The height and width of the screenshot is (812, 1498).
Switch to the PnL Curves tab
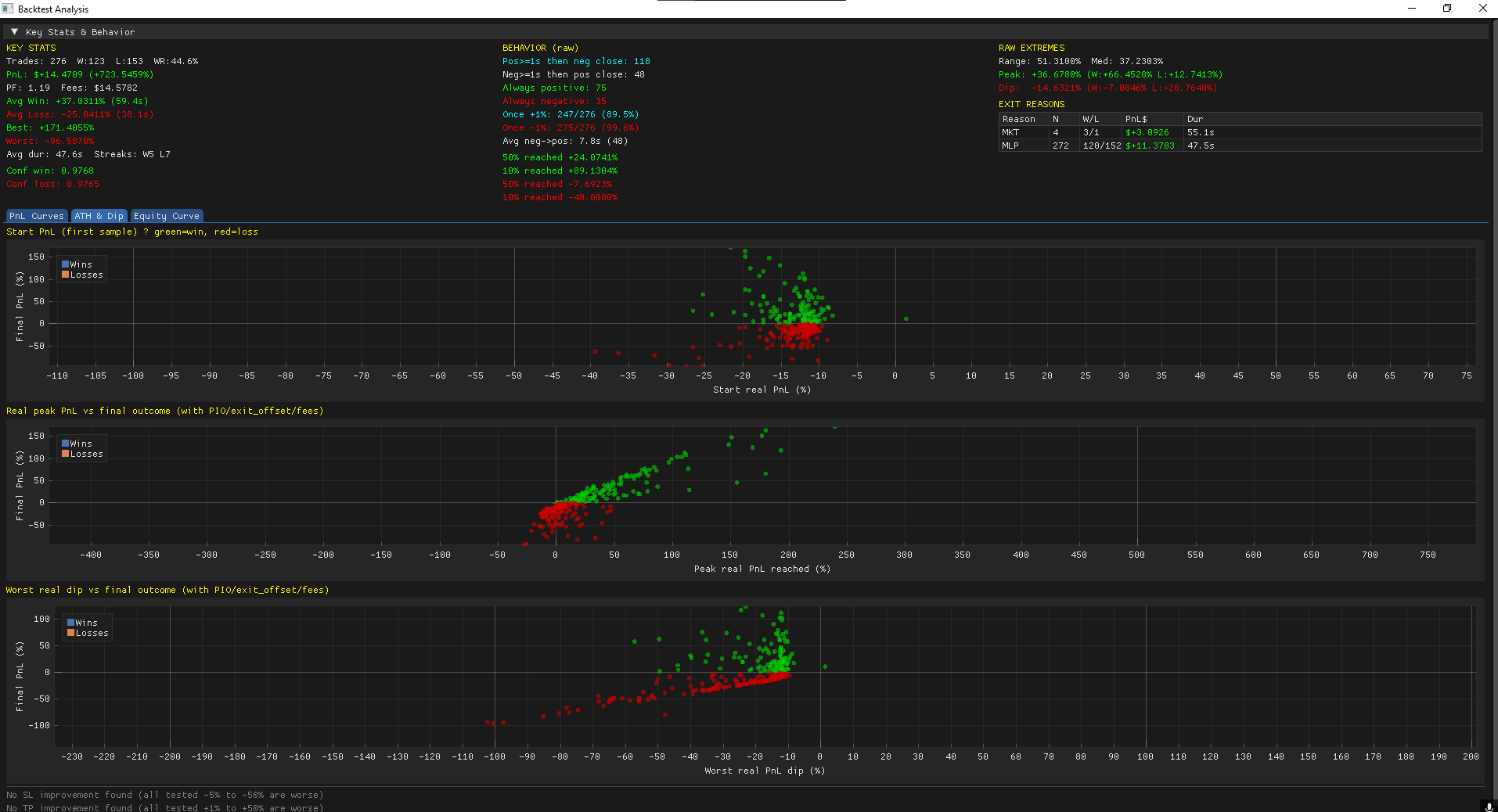click(36, 216)
